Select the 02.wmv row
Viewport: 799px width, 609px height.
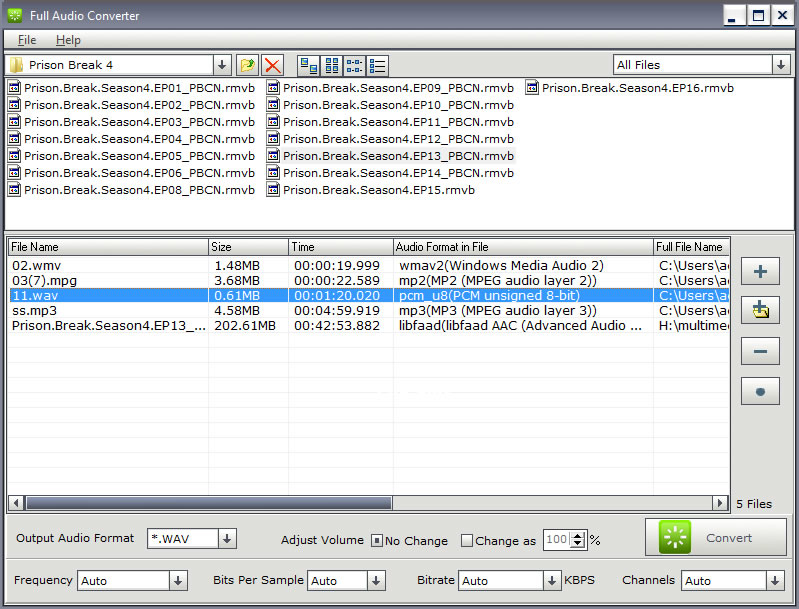click(369, 266)
